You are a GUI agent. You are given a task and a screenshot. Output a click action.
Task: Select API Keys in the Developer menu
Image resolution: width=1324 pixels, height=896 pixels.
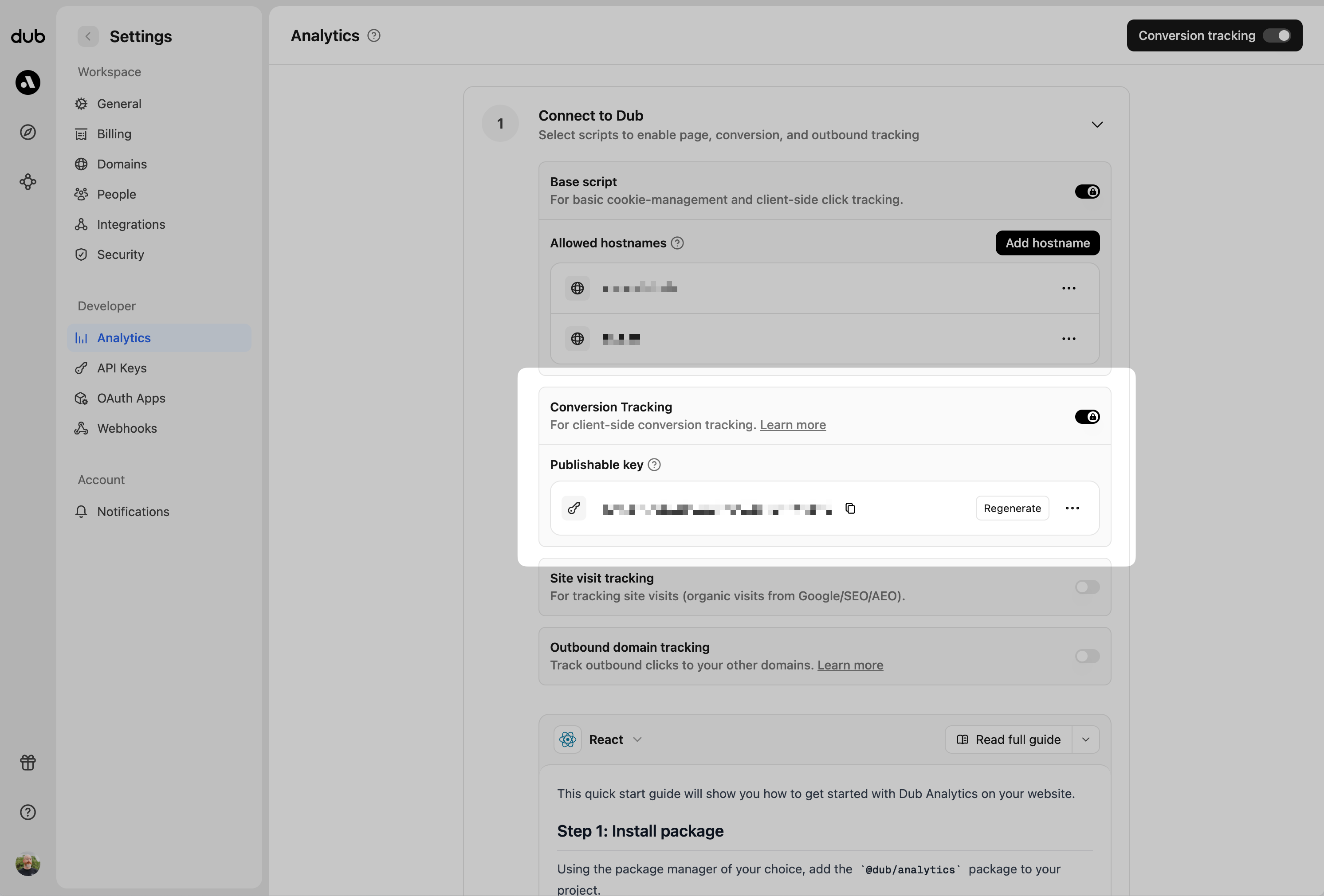(122, 368)
